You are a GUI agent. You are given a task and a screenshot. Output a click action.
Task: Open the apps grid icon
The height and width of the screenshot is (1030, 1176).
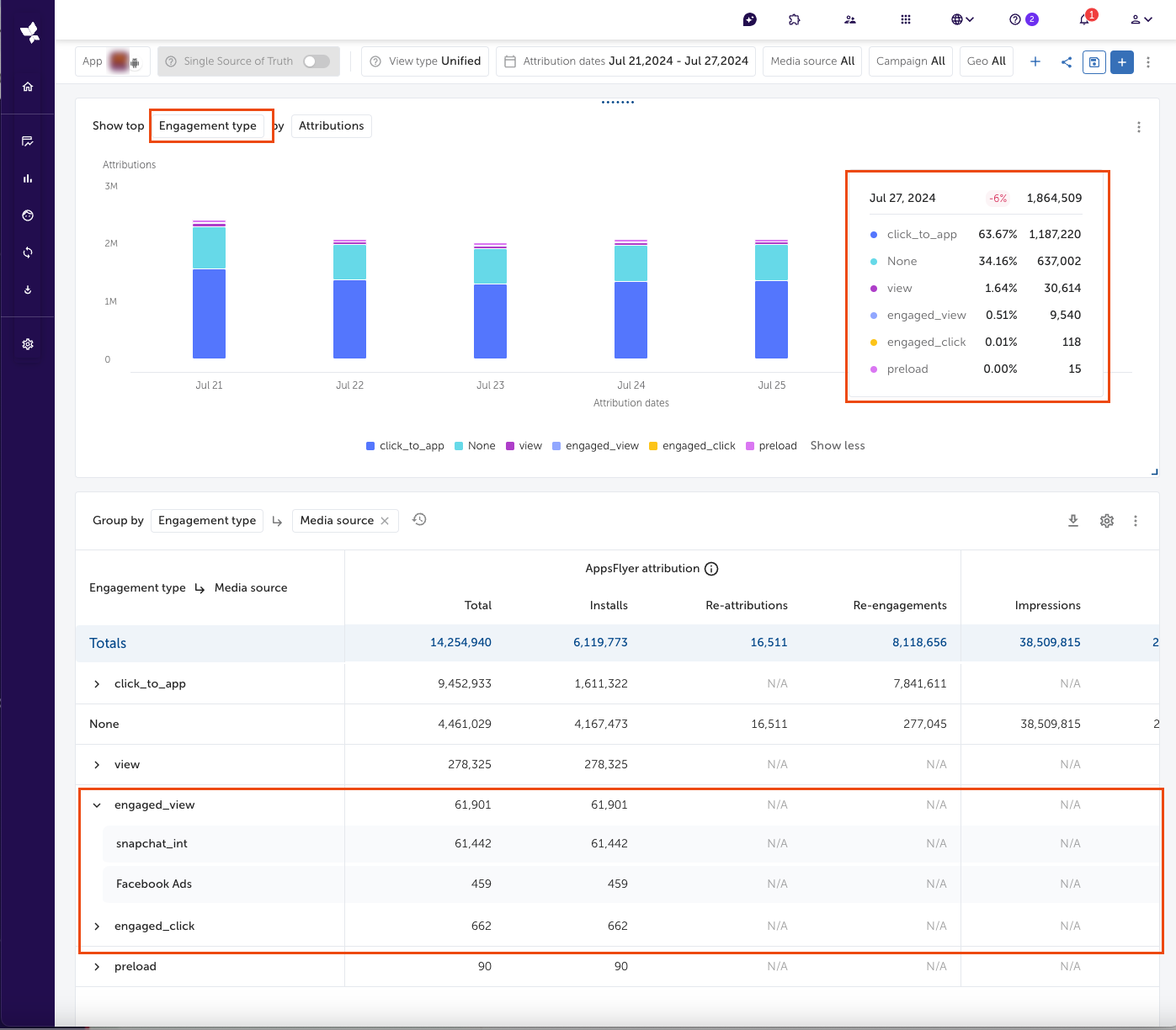906,19
